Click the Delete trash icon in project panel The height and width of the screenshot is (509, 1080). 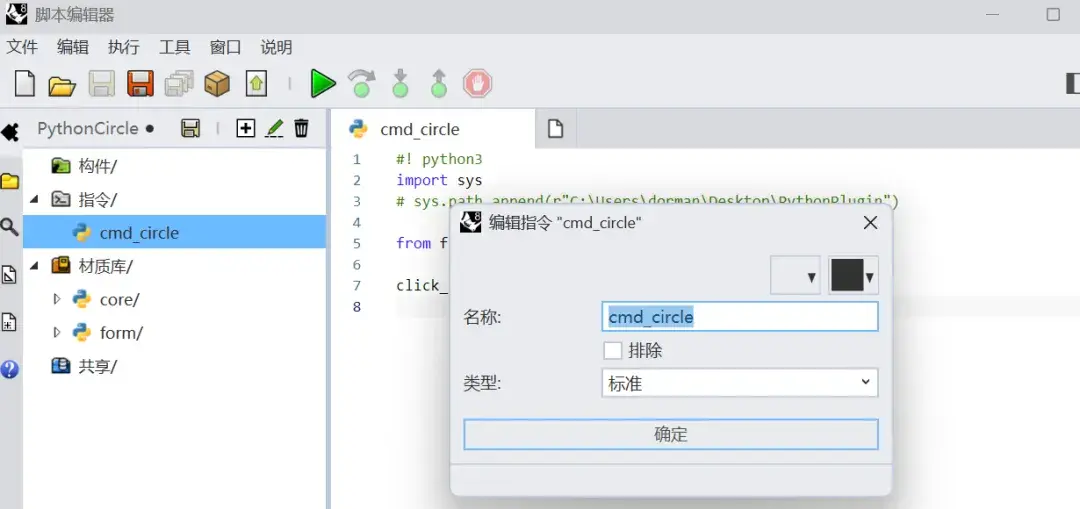[302, 128]
